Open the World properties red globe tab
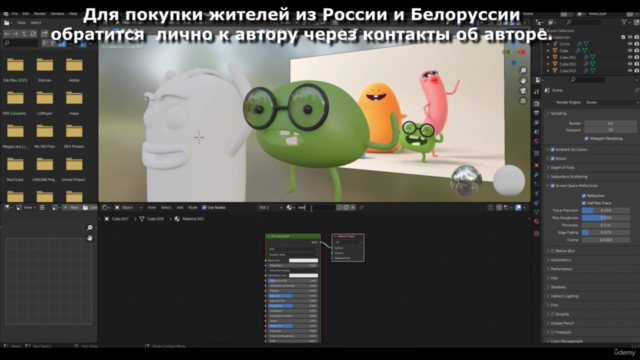Viewport: 640px width, 360px height. (537, 141)
